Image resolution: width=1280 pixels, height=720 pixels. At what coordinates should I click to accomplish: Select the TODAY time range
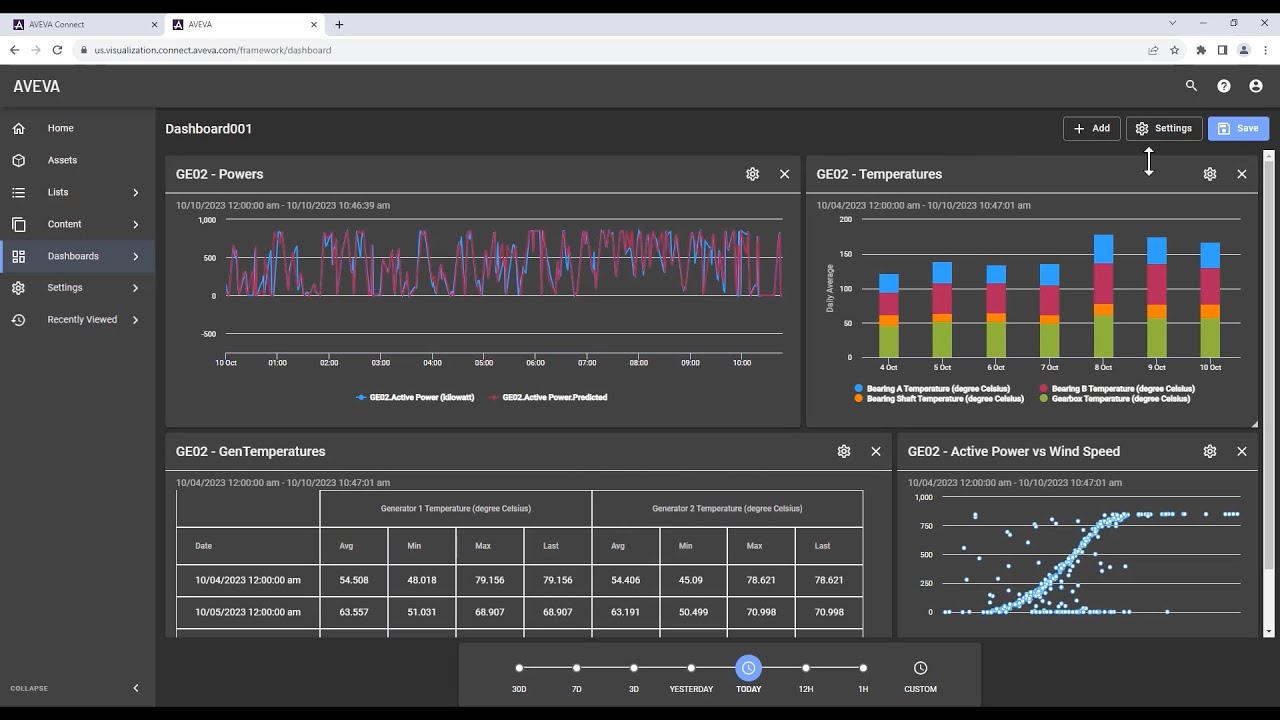click(748, 668)
